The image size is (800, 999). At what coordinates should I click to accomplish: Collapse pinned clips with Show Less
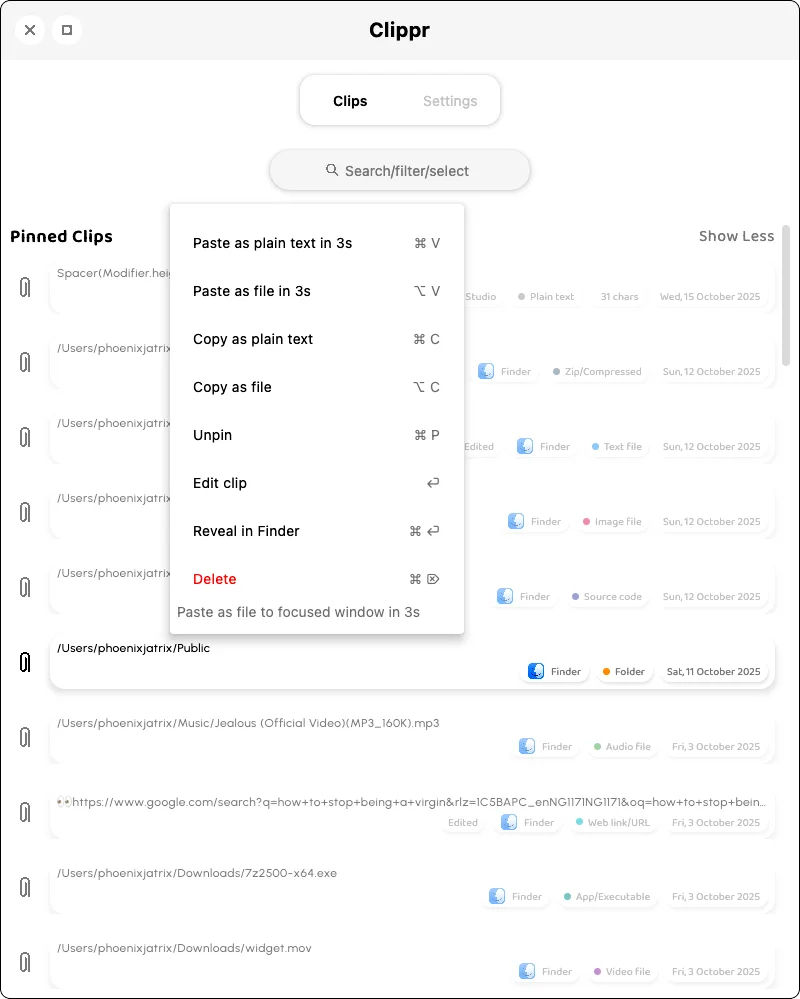(736, 236)
